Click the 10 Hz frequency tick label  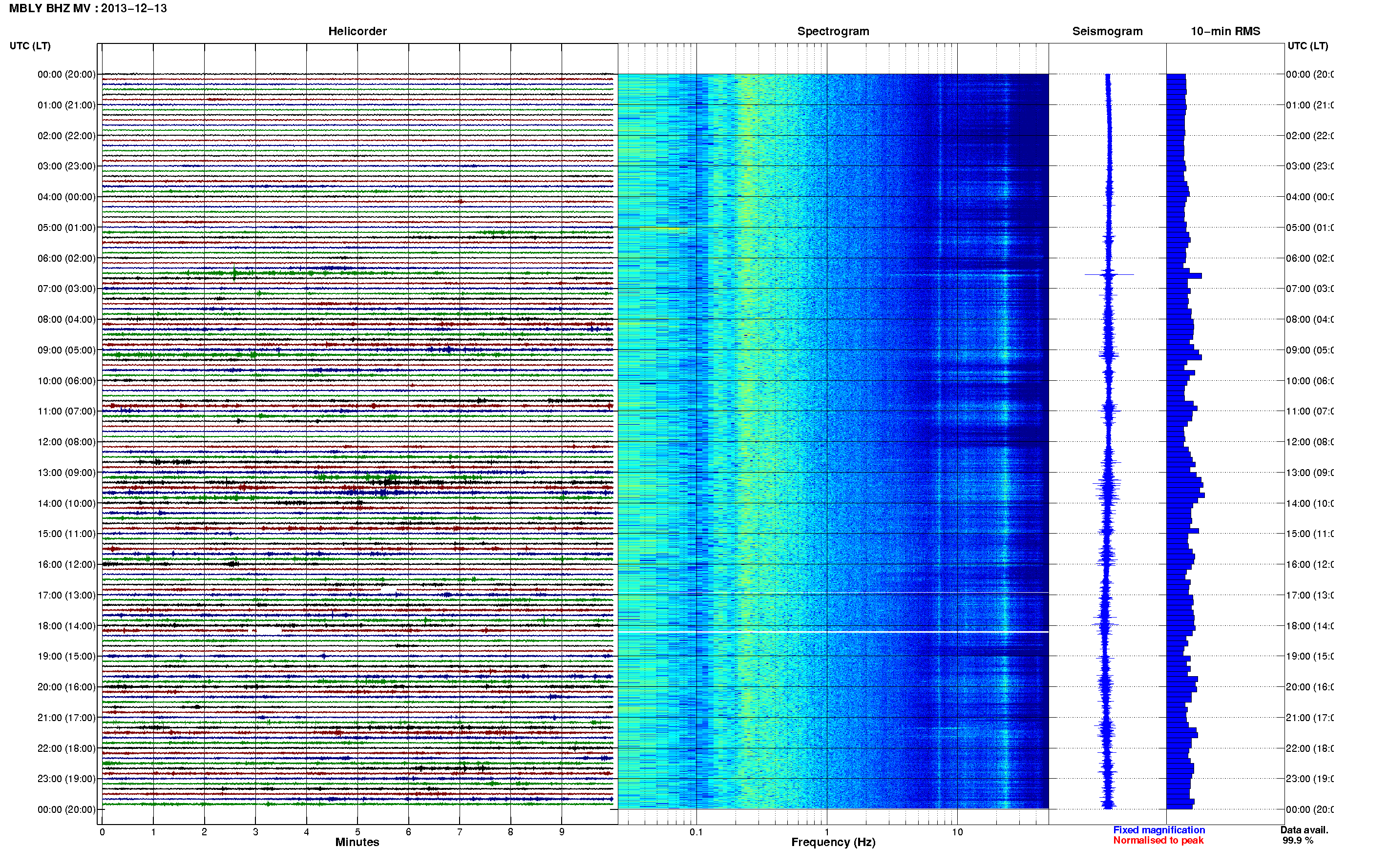[957, 832]
